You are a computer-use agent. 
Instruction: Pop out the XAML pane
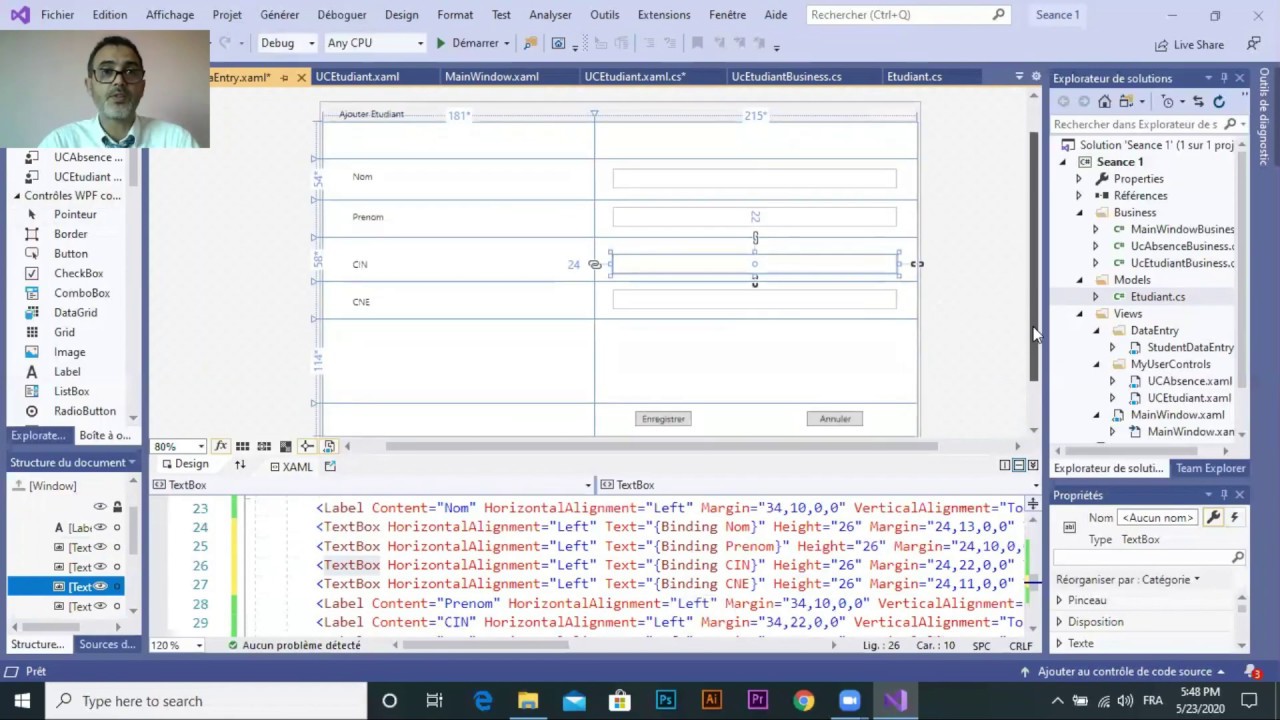[x=330, y=466]
